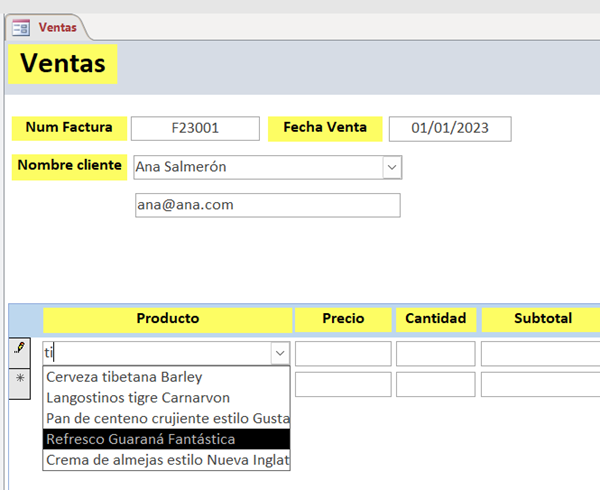The image size is (600, 490).
Task: Click the Ventas form title heading
Action: click(x=63, y=64)
